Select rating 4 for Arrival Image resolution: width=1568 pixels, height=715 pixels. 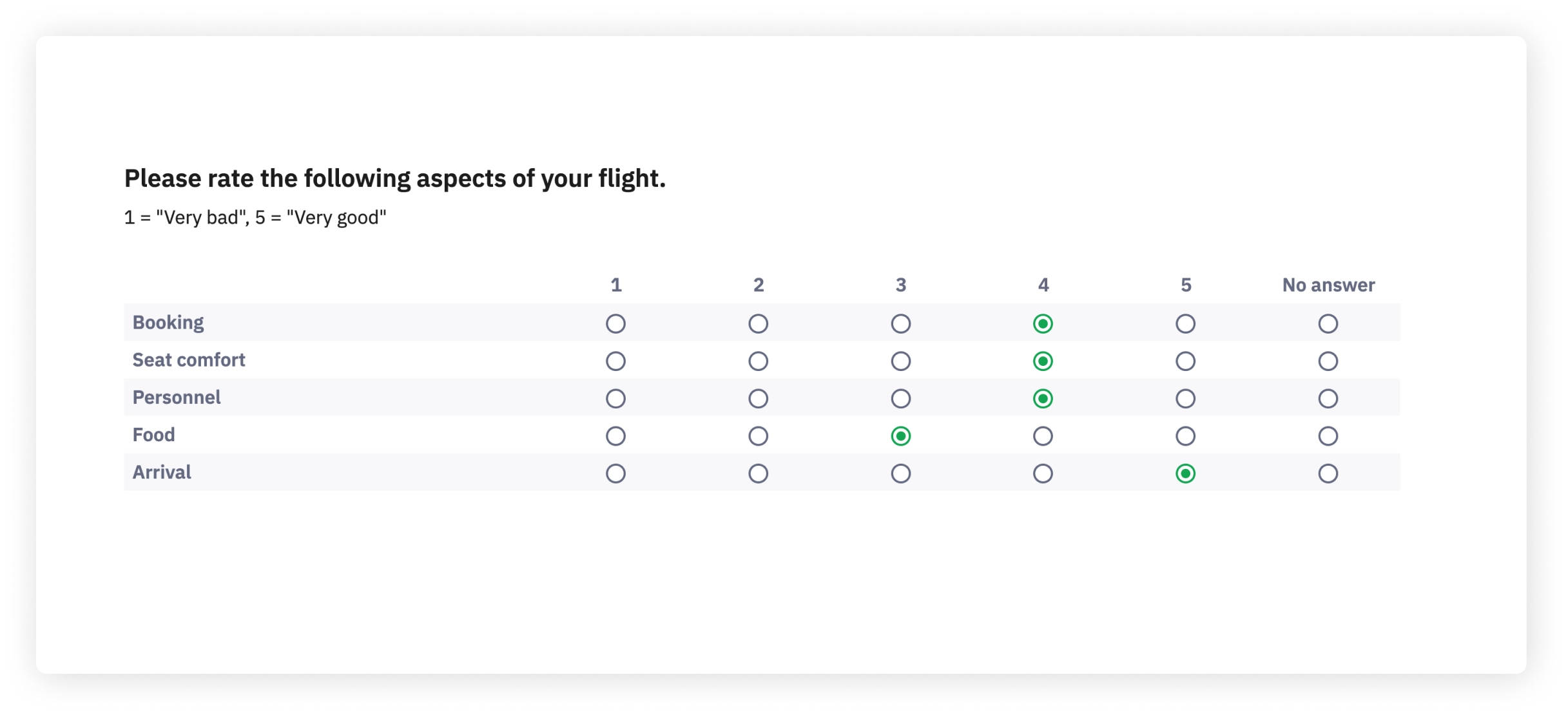[1043, 473]
